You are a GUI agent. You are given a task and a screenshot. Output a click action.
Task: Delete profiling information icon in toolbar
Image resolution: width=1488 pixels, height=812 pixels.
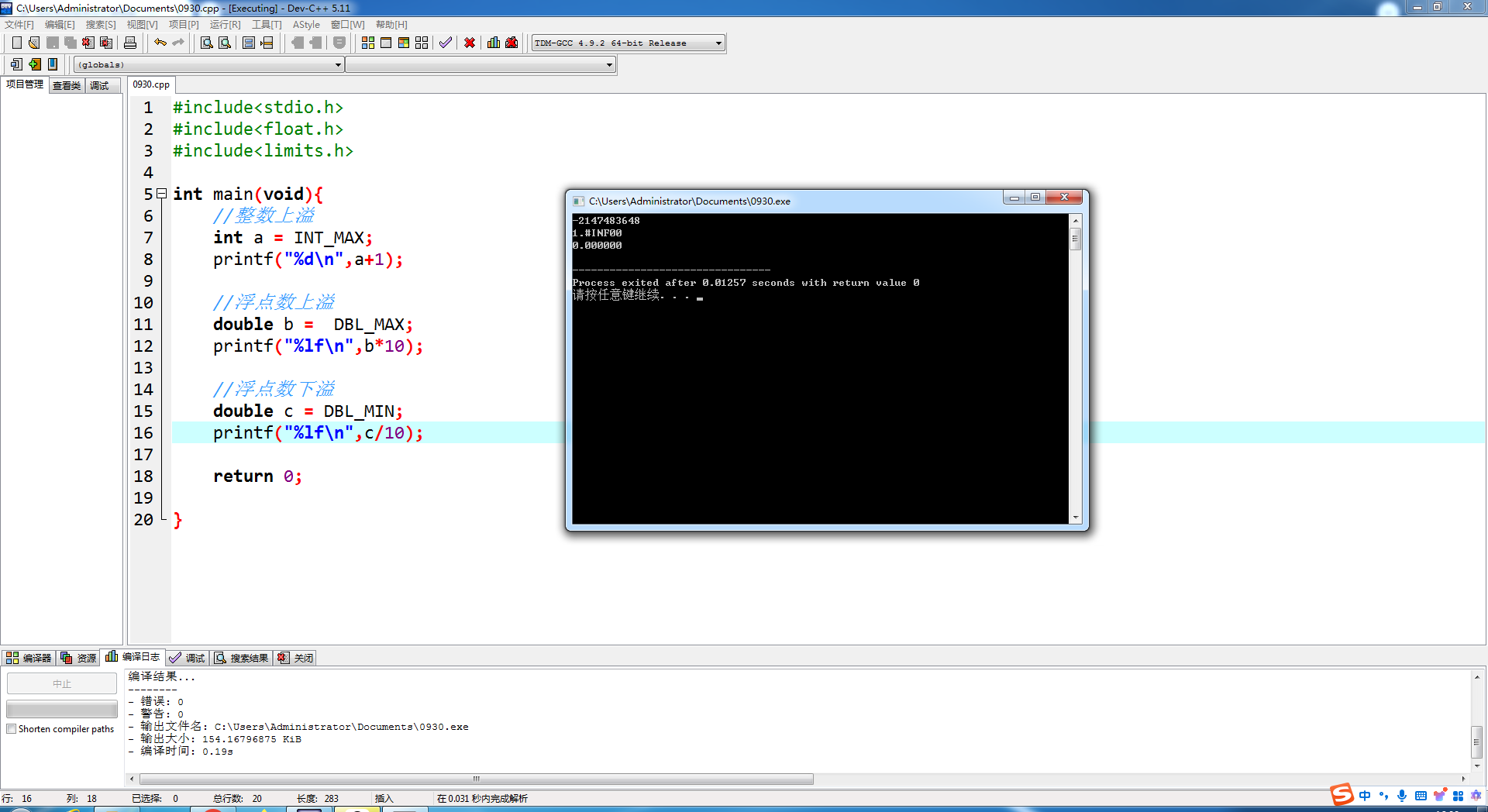coord(511,43)
